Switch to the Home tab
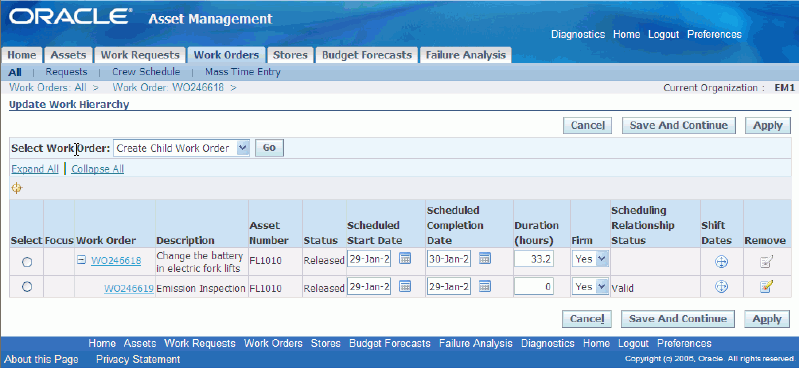Viewport: 799px width, 368px height. (x=22, y=55)
